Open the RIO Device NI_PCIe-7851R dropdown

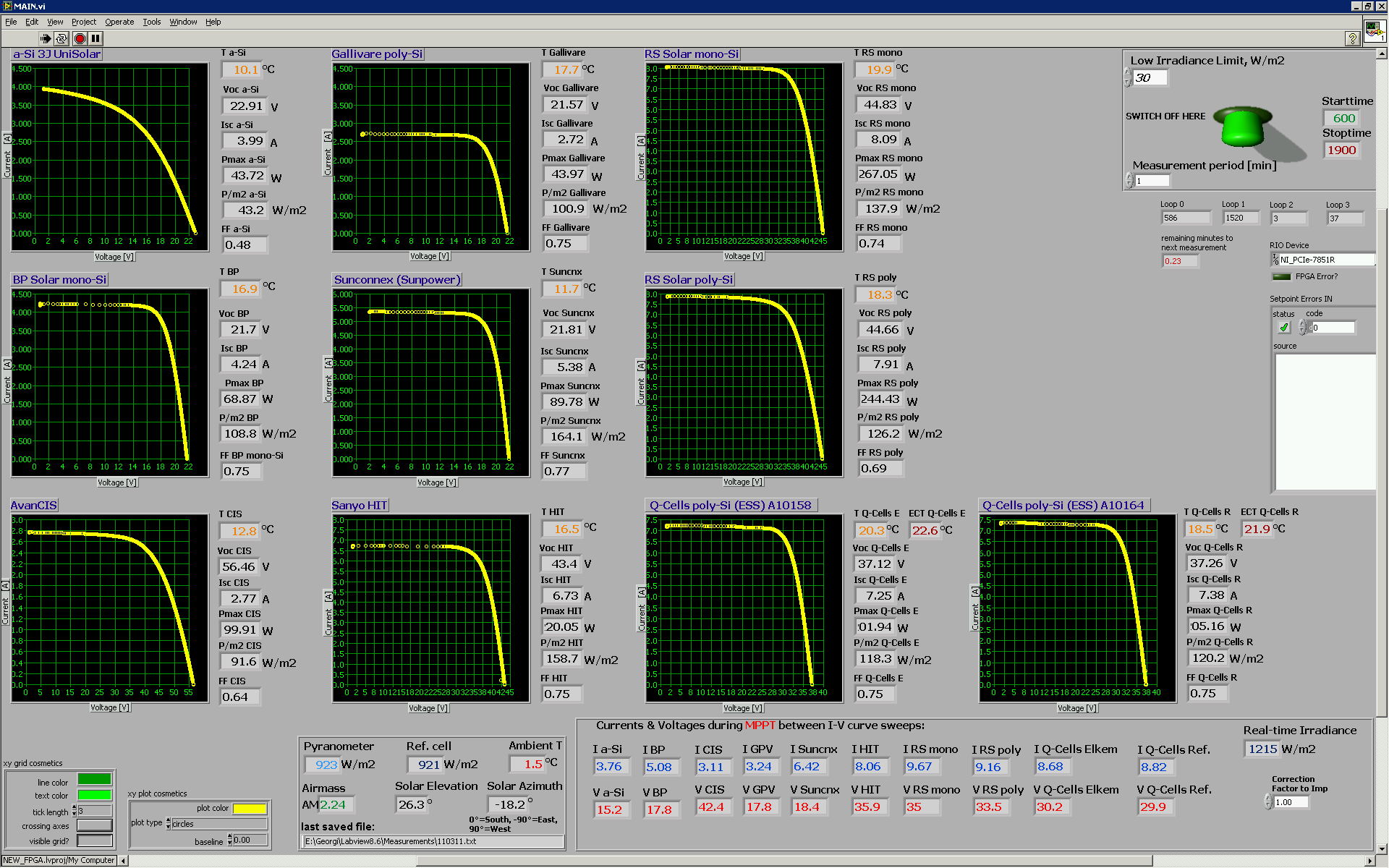coord(1325,259)
